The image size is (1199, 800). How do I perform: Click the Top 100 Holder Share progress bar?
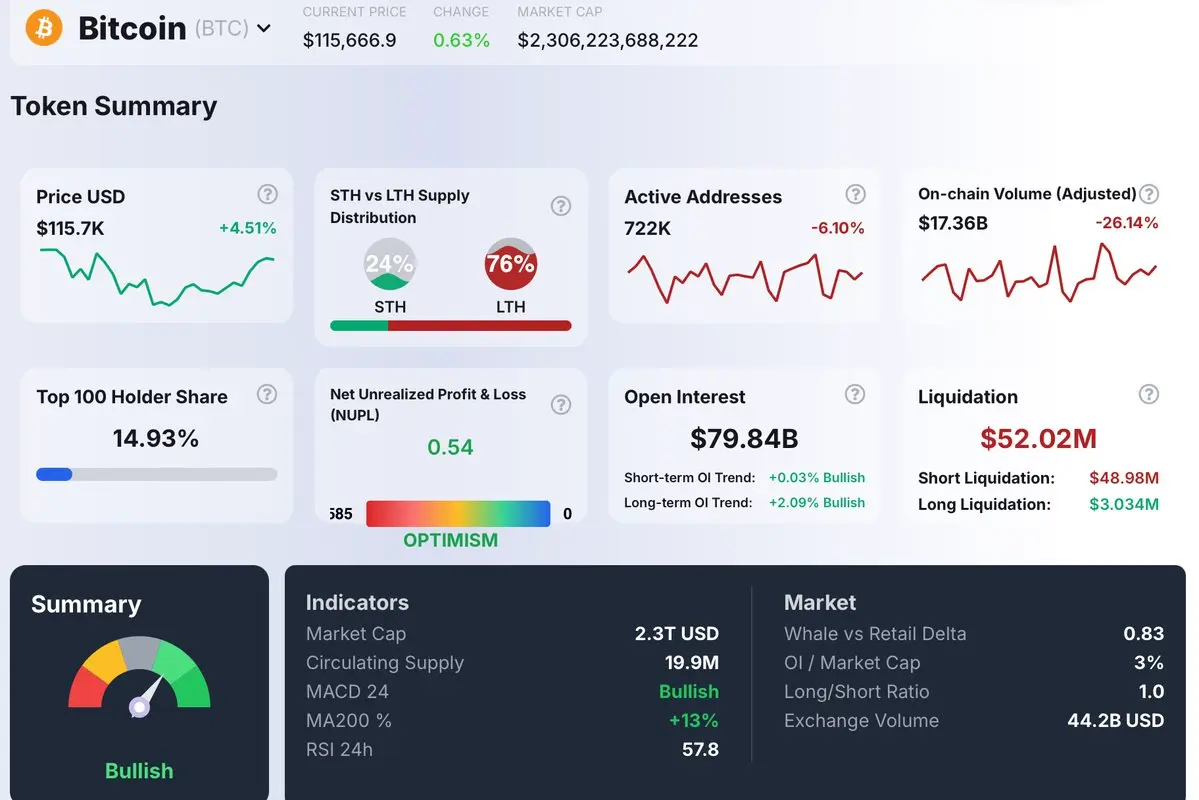(x=157, y=474)
